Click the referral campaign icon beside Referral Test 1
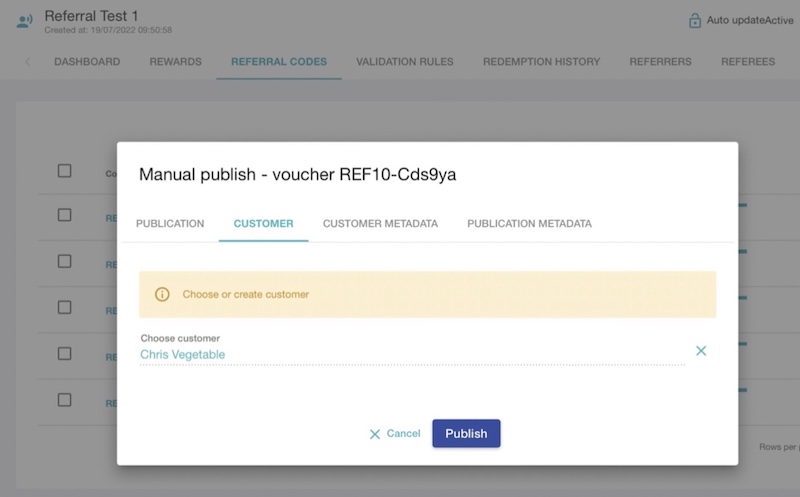The height and width of the screenshot is (497, 800). point(24,21)
